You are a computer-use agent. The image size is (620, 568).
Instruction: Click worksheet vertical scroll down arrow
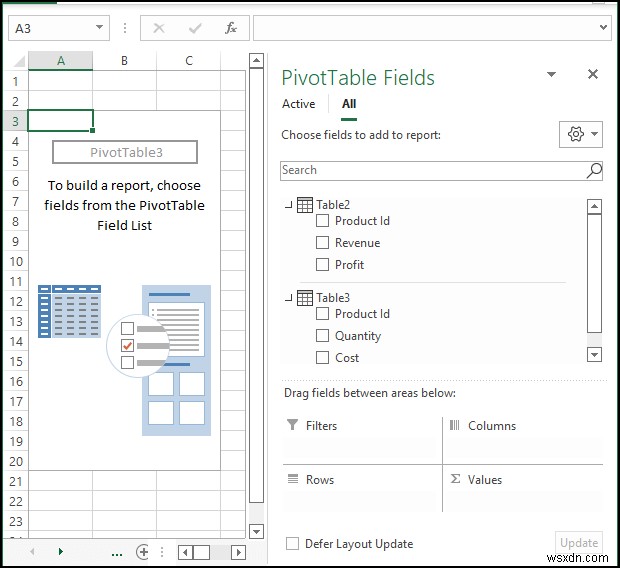(x=256, y=531)
